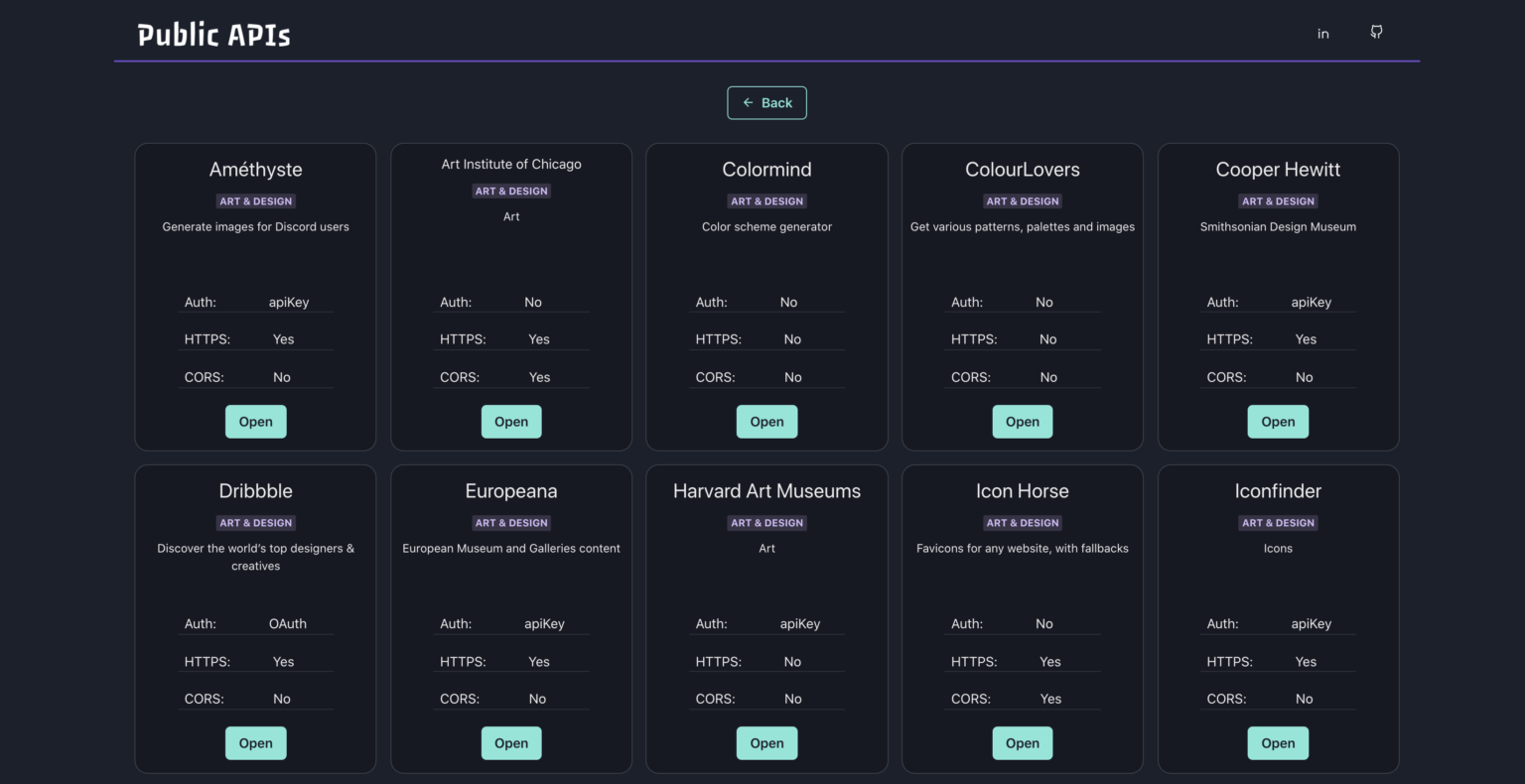Select the ART & DESIGN badge on Colormind
This screenshot has width=1525, height=784.
pos(766,200)
